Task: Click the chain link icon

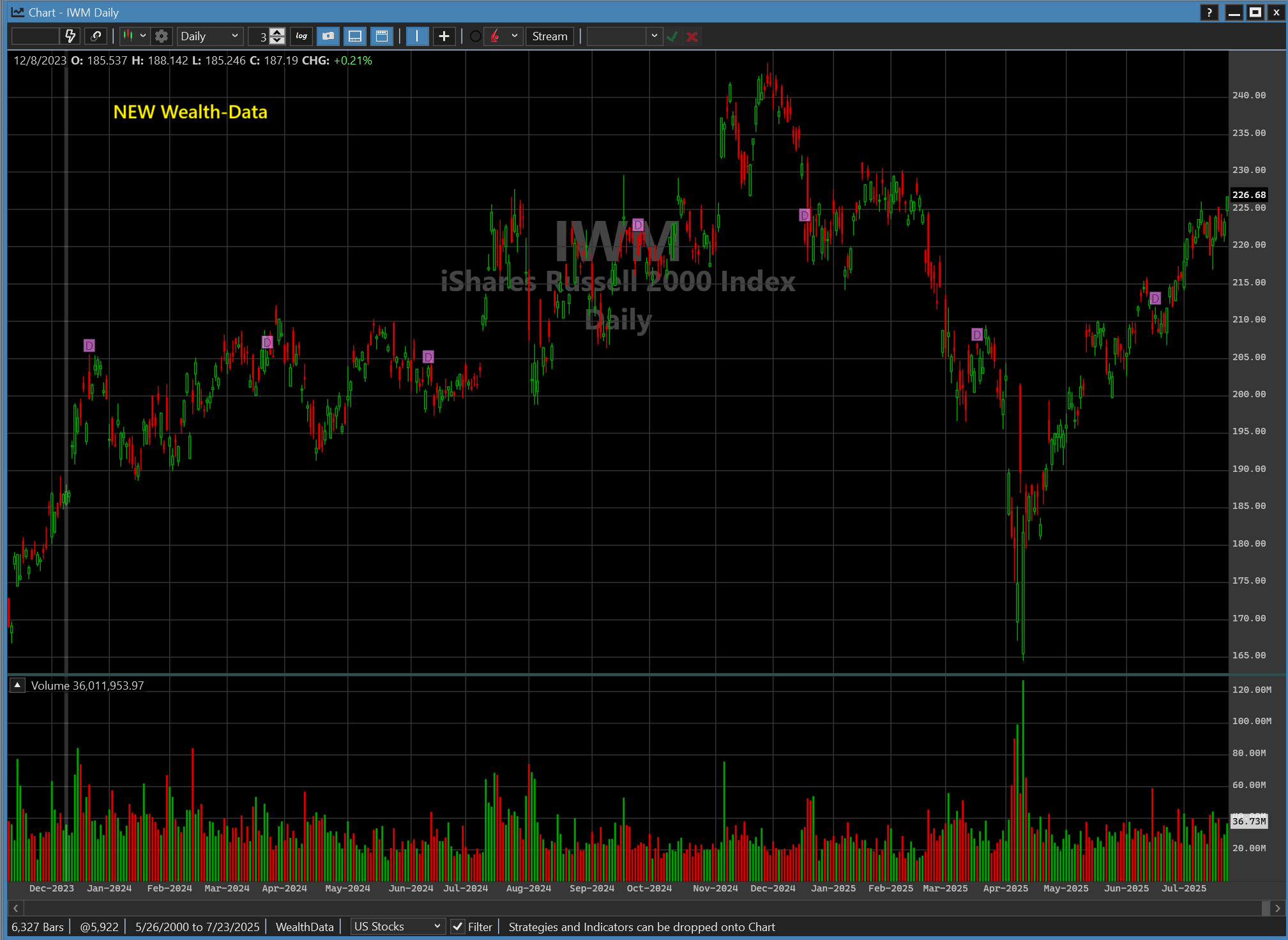Action: coord(96,36)
